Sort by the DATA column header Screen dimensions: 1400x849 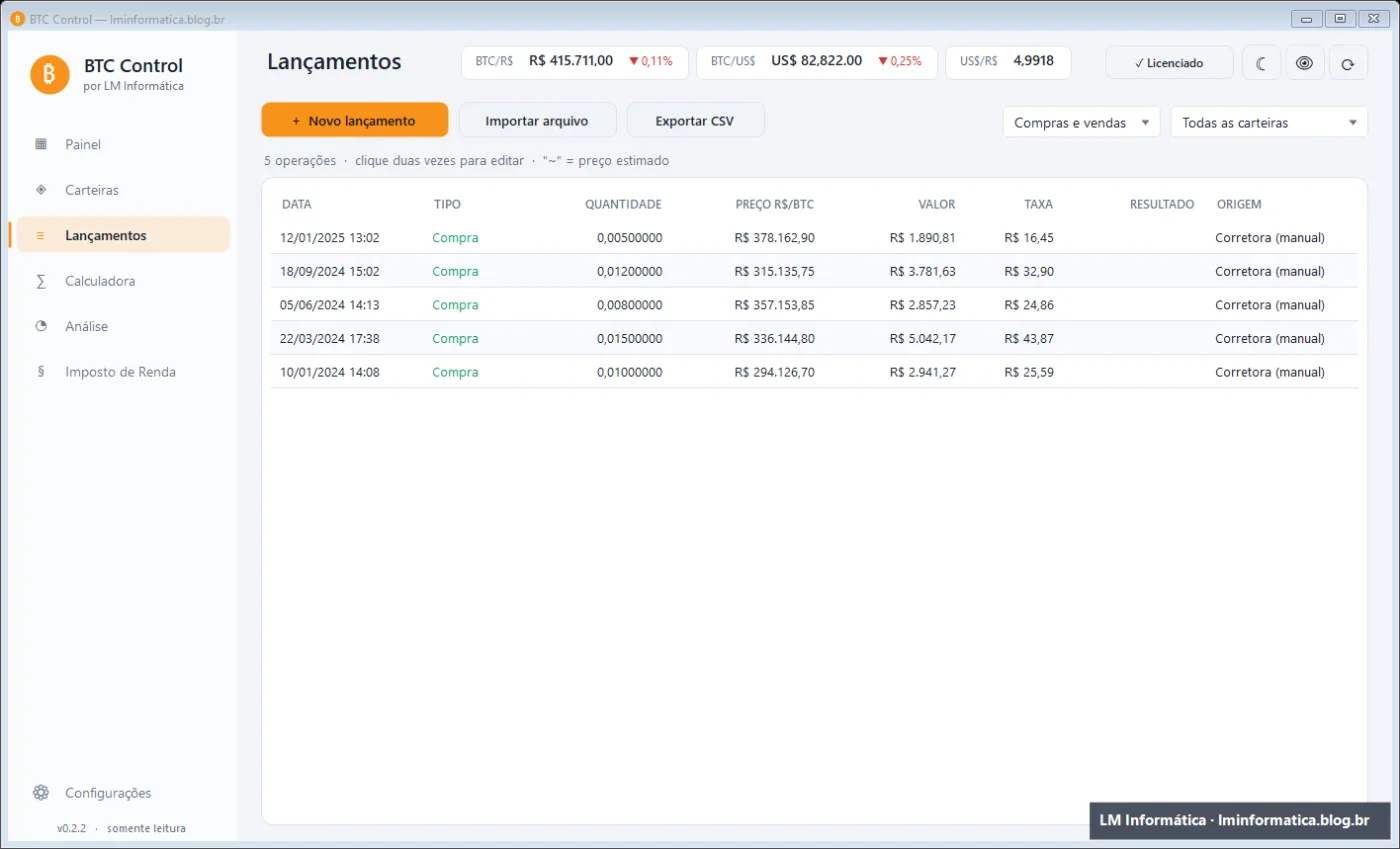coord(297,204)
